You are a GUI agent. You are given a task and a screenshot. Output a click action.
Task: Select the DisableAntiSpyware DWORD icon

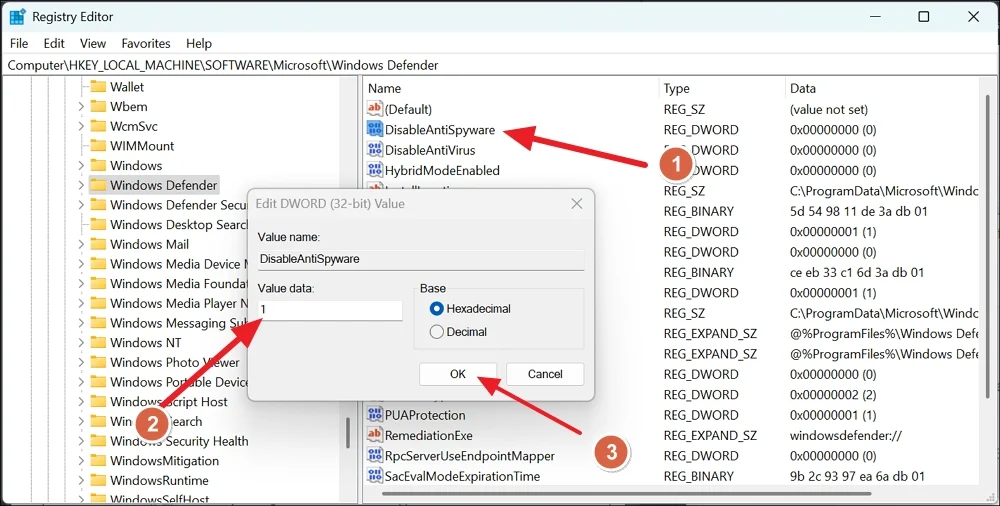coord(374,129)
